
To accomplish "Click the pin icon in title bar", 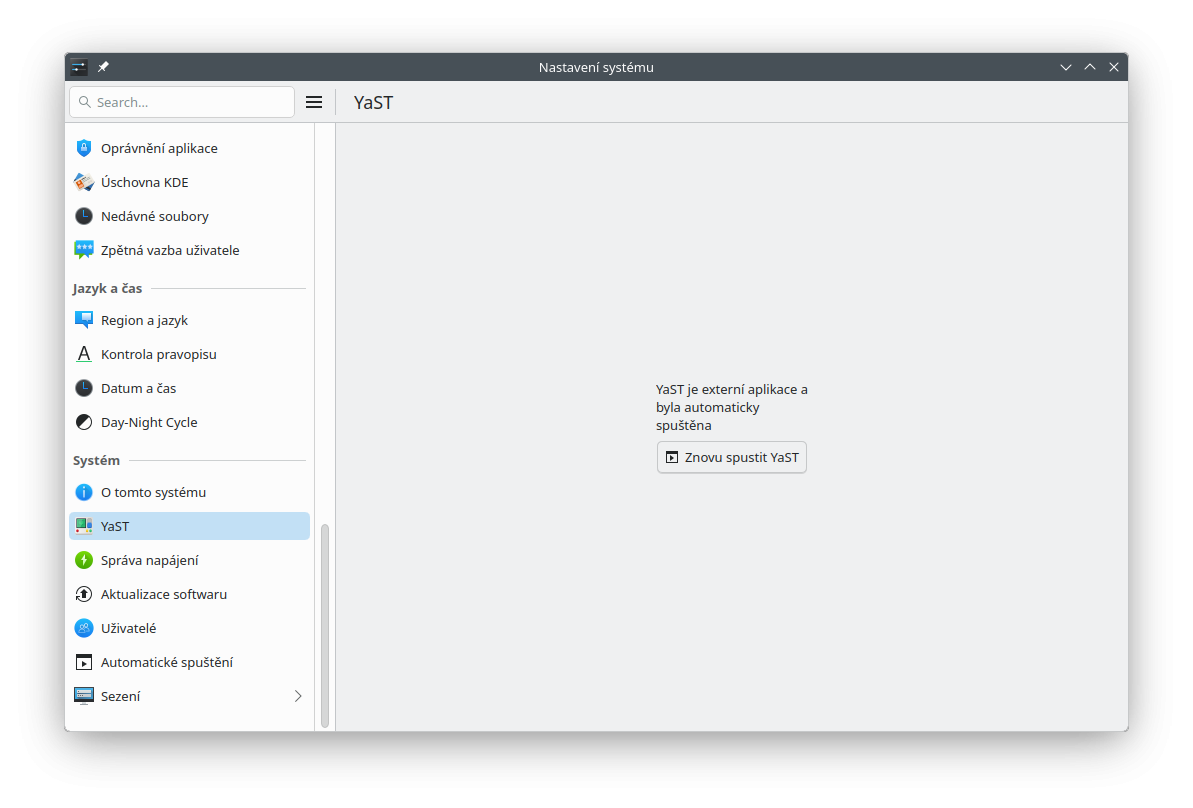I will (x=103, y=67).
